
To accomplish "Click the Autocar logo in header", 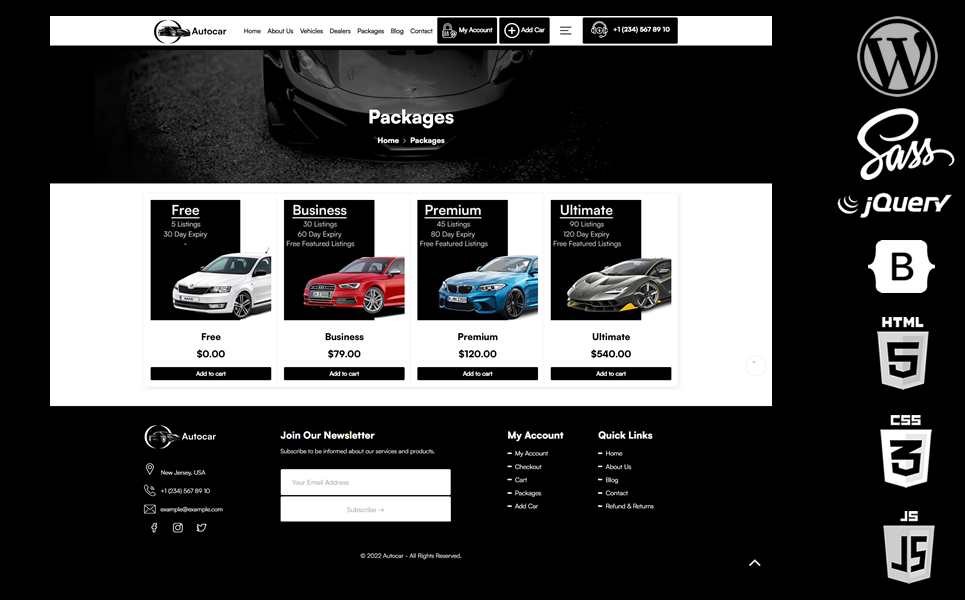I will (190, 31).
